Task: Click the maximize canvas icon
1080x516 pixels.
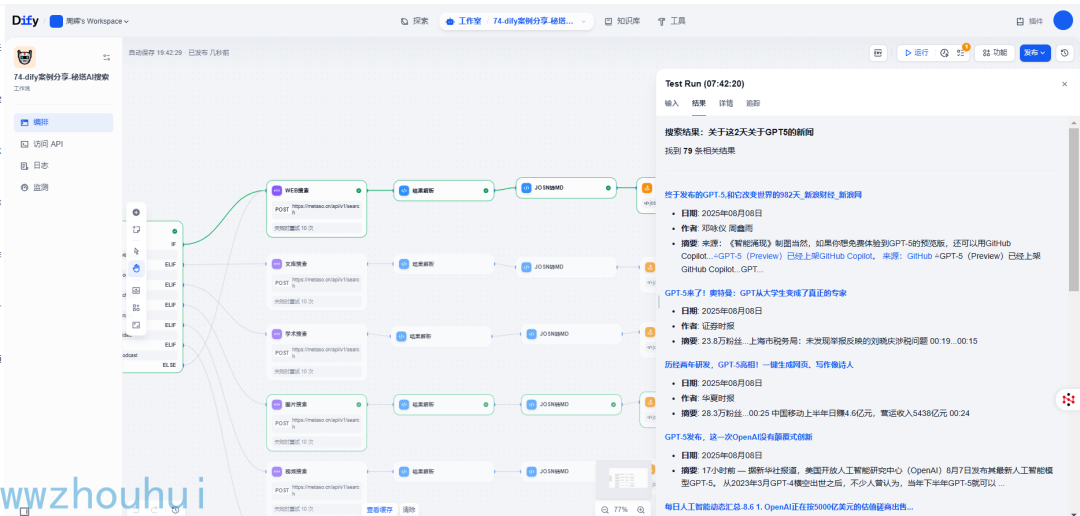Action: [136, 325]
